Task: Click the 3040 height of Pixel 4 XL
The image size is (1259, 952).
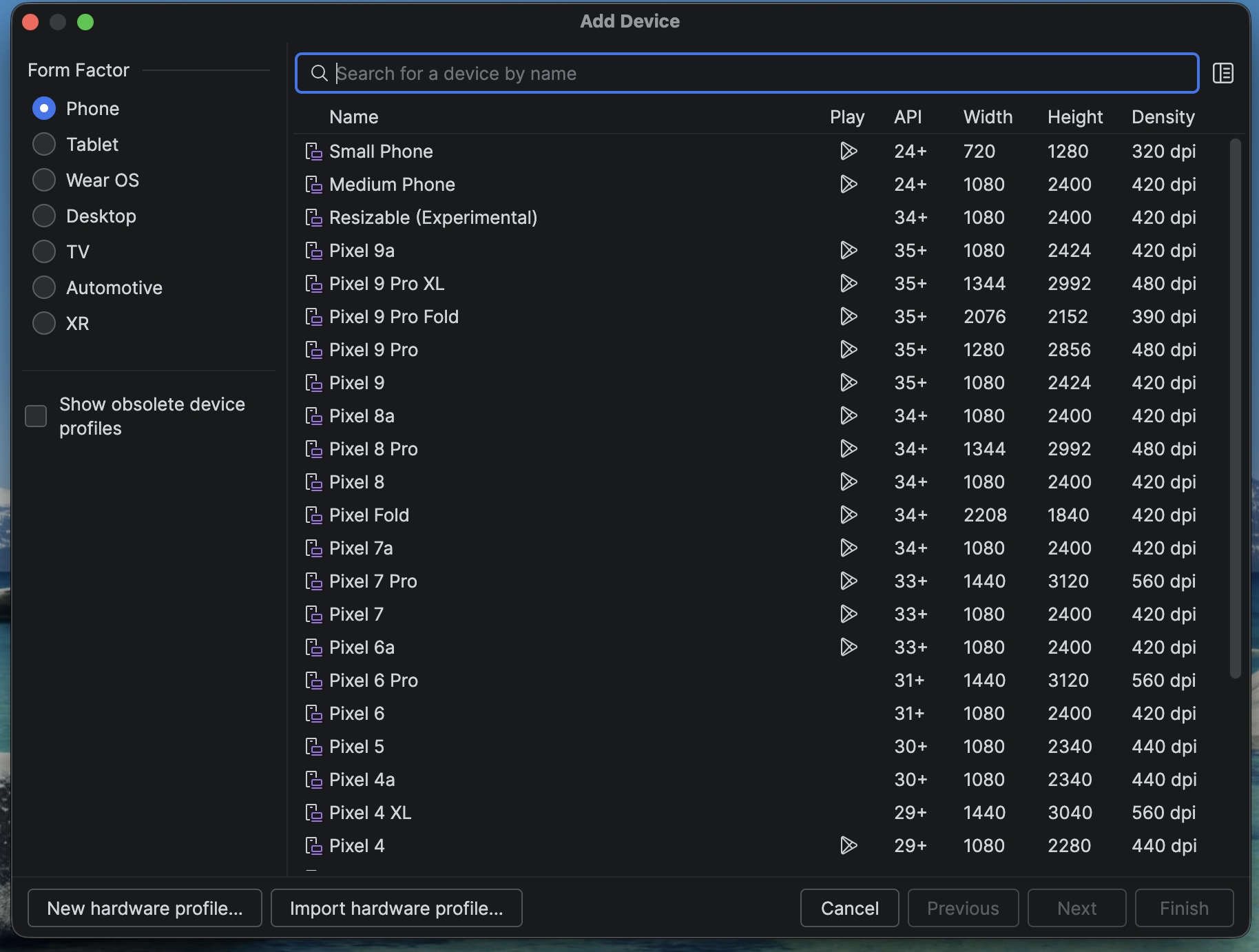Action: (1070, 813)
